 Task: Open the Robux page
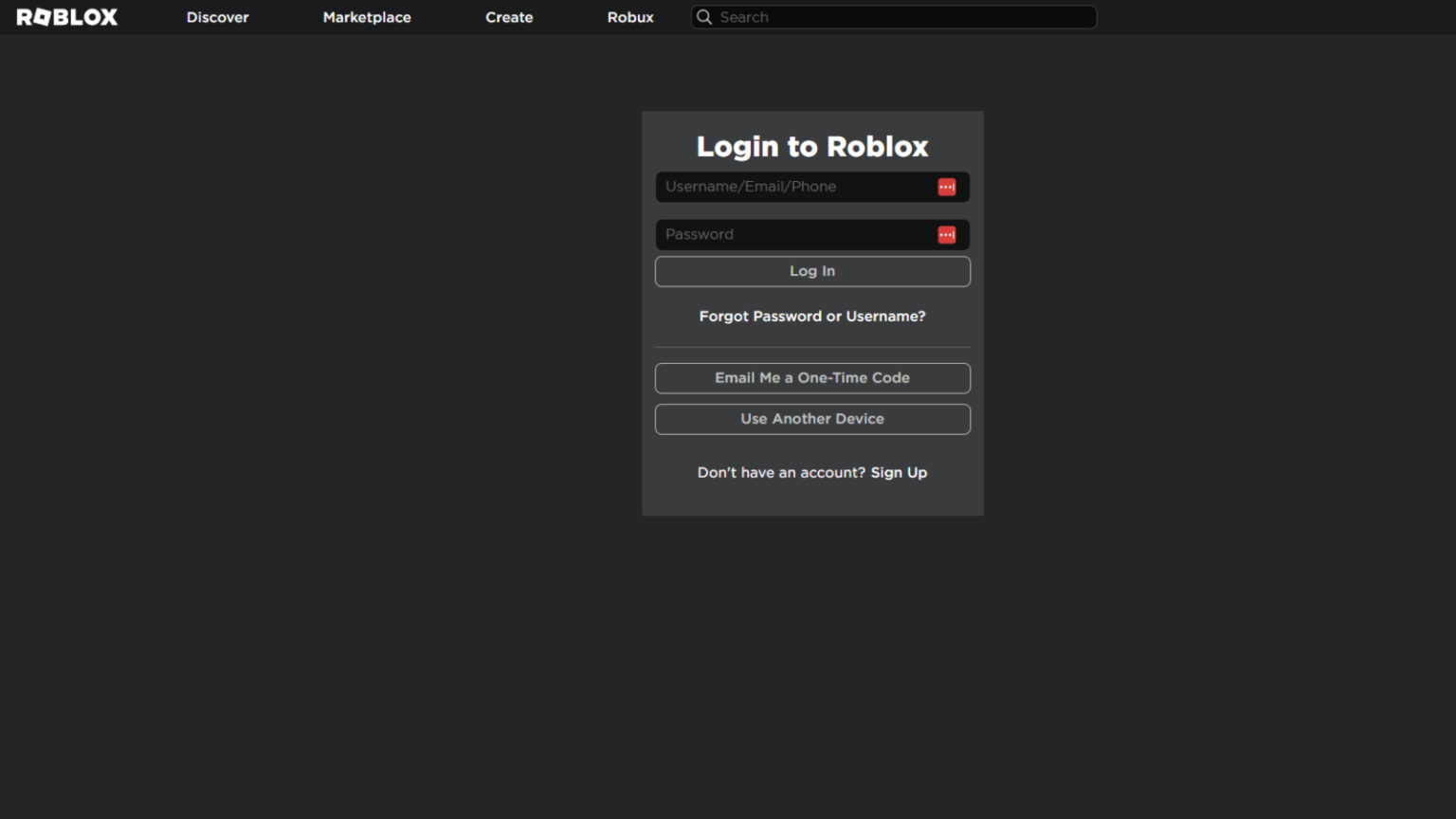click(629, 17)
